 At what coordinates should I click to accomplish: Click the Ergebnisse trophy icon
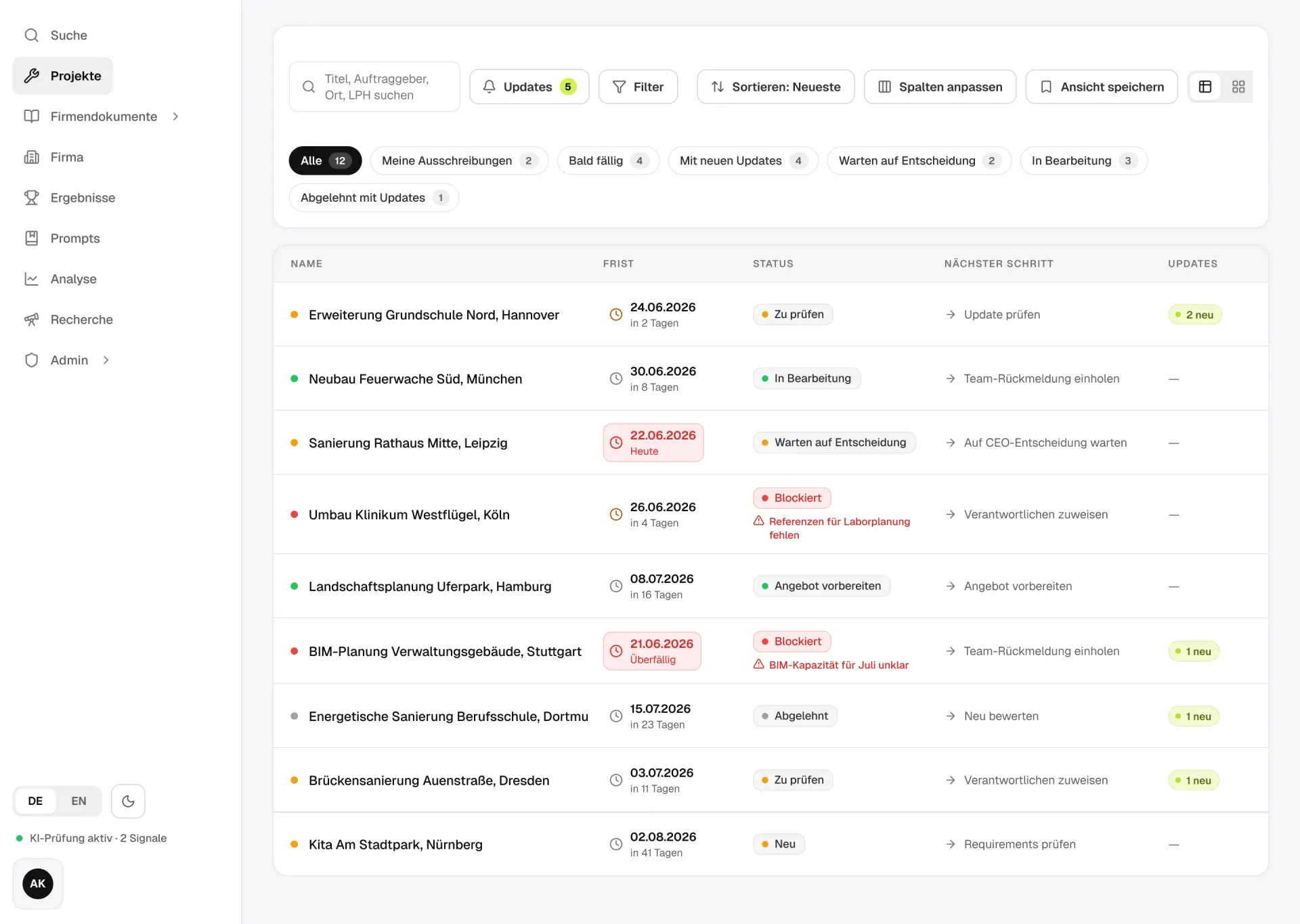31,198
